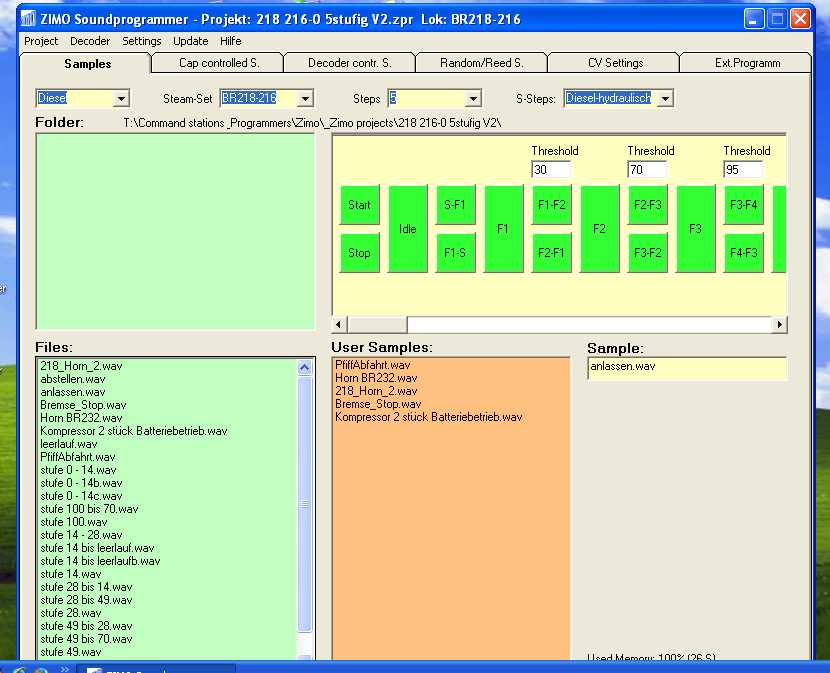The image size is (830, 673).
Task: Click the F1-S transition button
Action: tap(455, 253)
